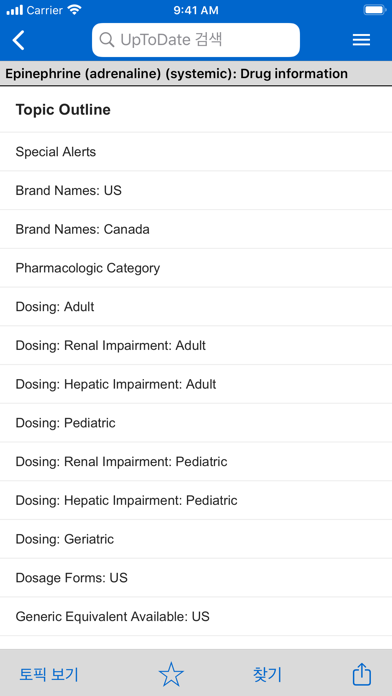392x696 pixels.
Task: Tap the 토픽 보기 button
Action: pos(49,674)
